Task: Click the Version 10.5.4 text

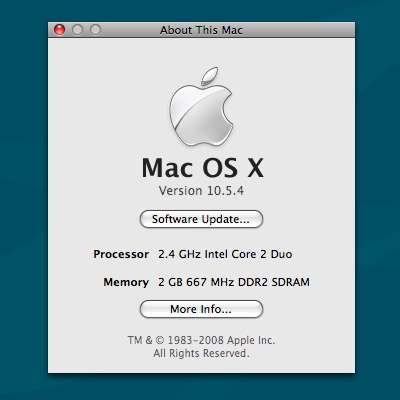Action: (x=201, y=191)
